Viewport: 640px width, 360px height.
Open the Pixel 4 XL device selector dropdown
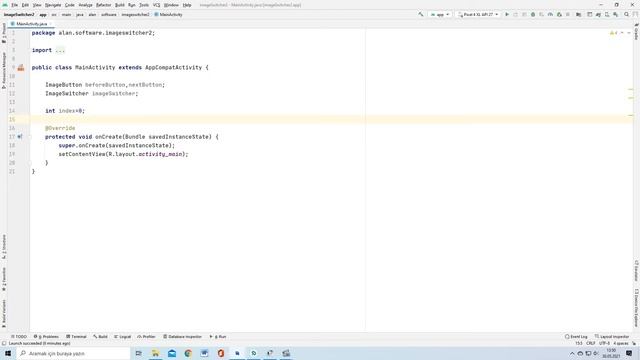point(478,15)
